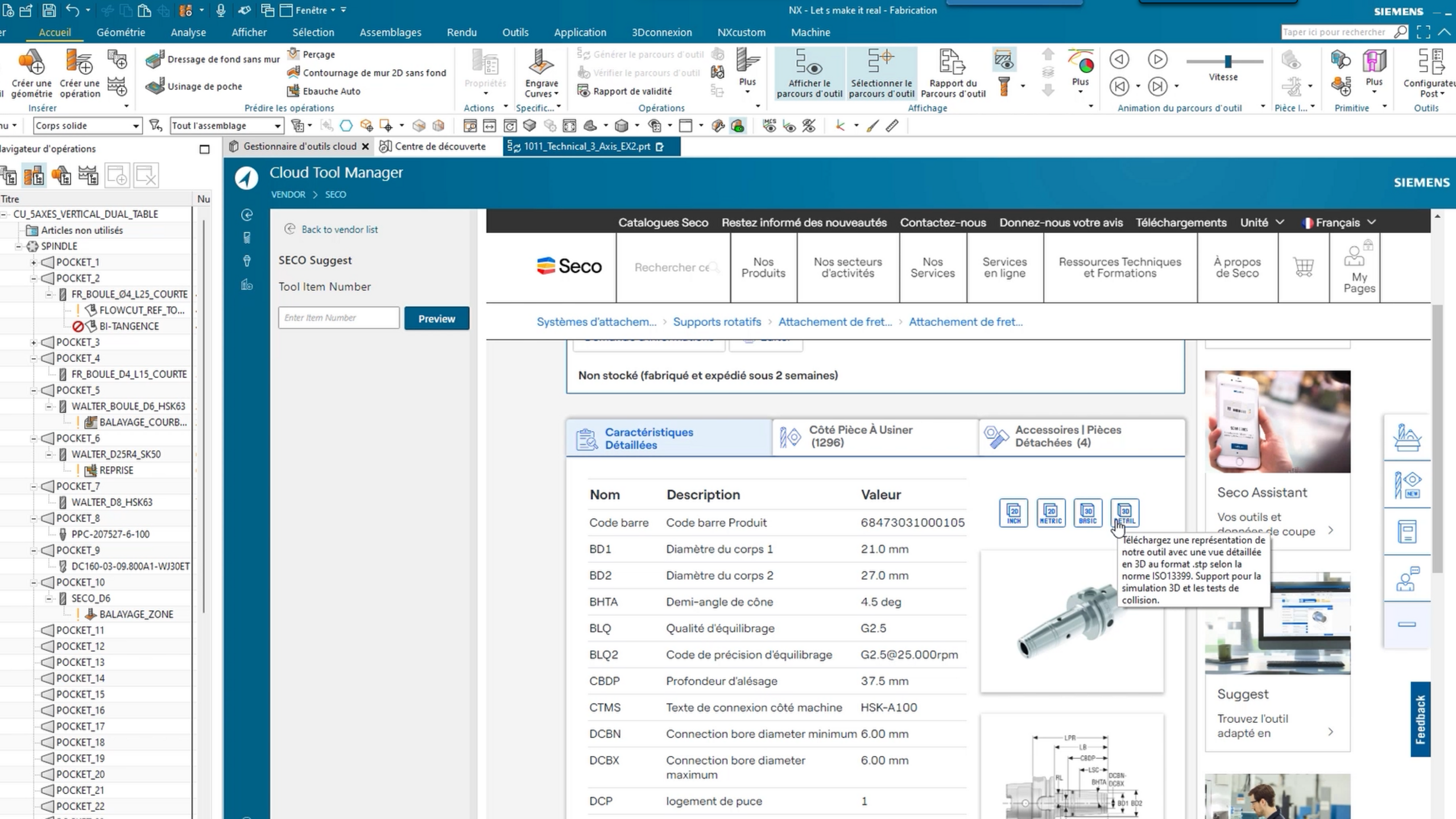The image size is (1456, 819).
Task: Play the toolpath animation forward
Action: coord(1157,59)
